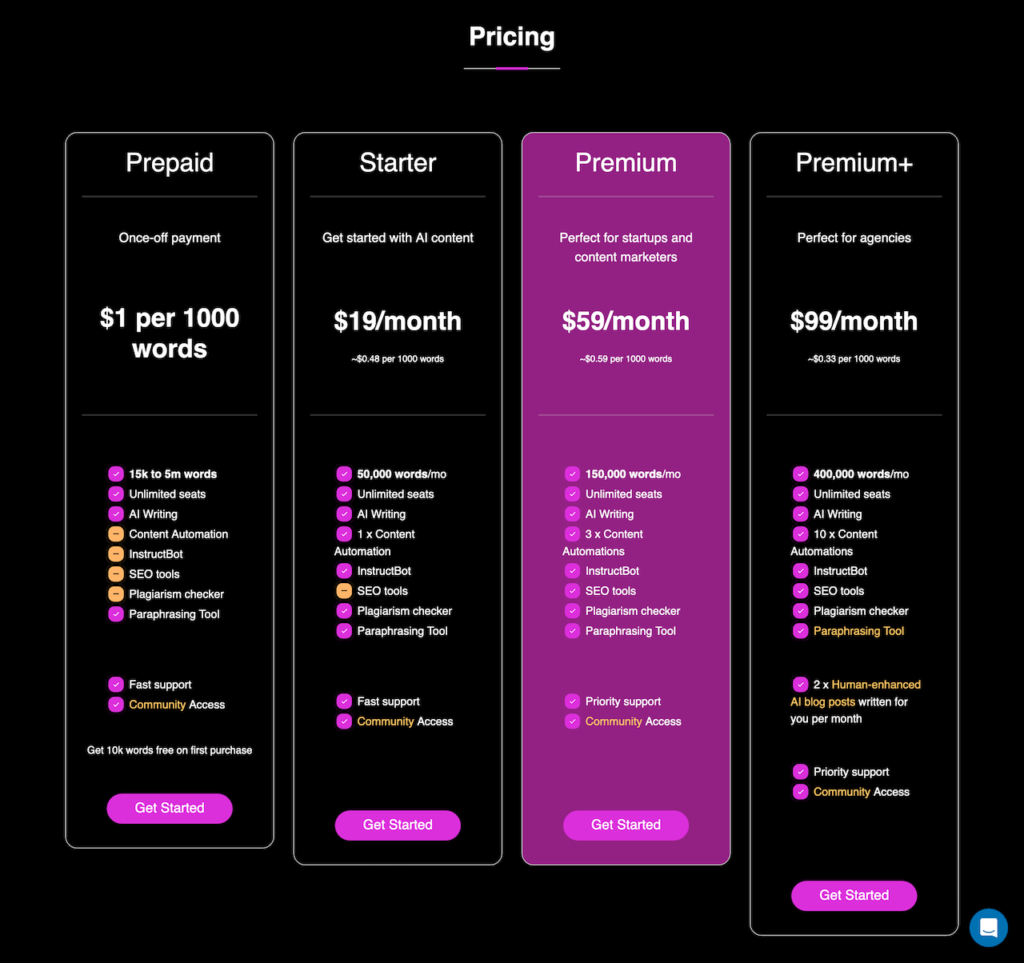The width and height of the screenshot is (1024, 963).
Task: Click the purple underline below the Pricing heading
Action: (511, 66)
